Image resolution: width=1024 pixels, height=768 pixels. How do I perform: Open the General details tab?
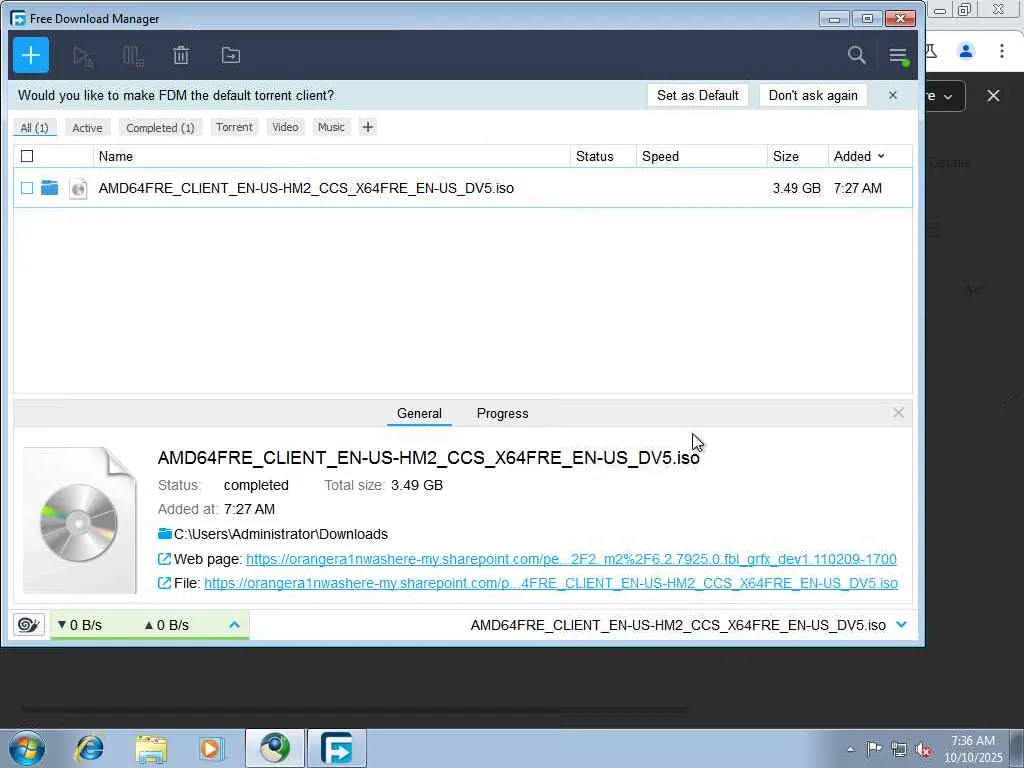click(419, 413)
